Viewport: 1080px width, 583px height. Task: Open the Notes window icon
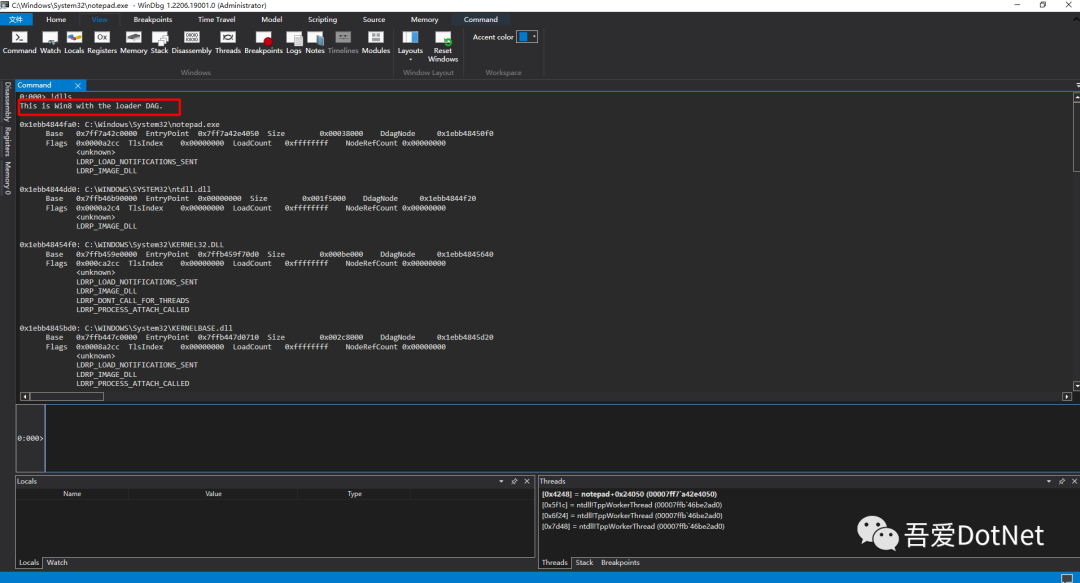[x=315, y=42]
